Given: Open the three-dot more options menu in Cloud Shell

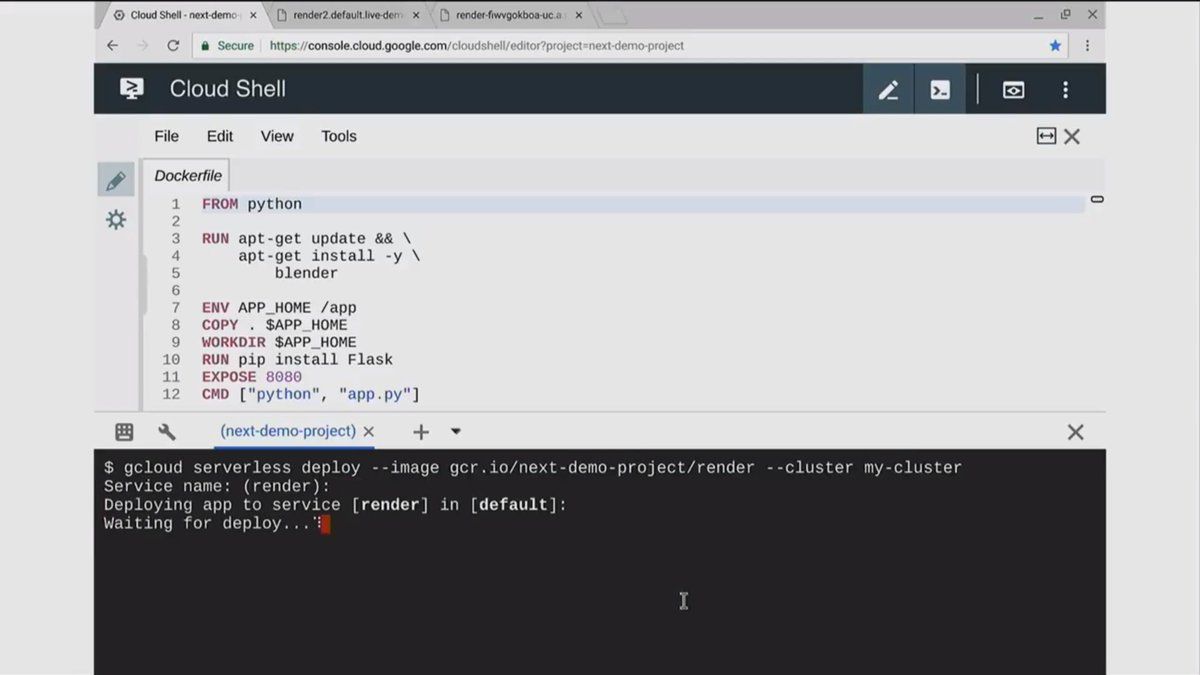Looking at the screenshot, I should pyautogui.click(x=1065, y=90).
